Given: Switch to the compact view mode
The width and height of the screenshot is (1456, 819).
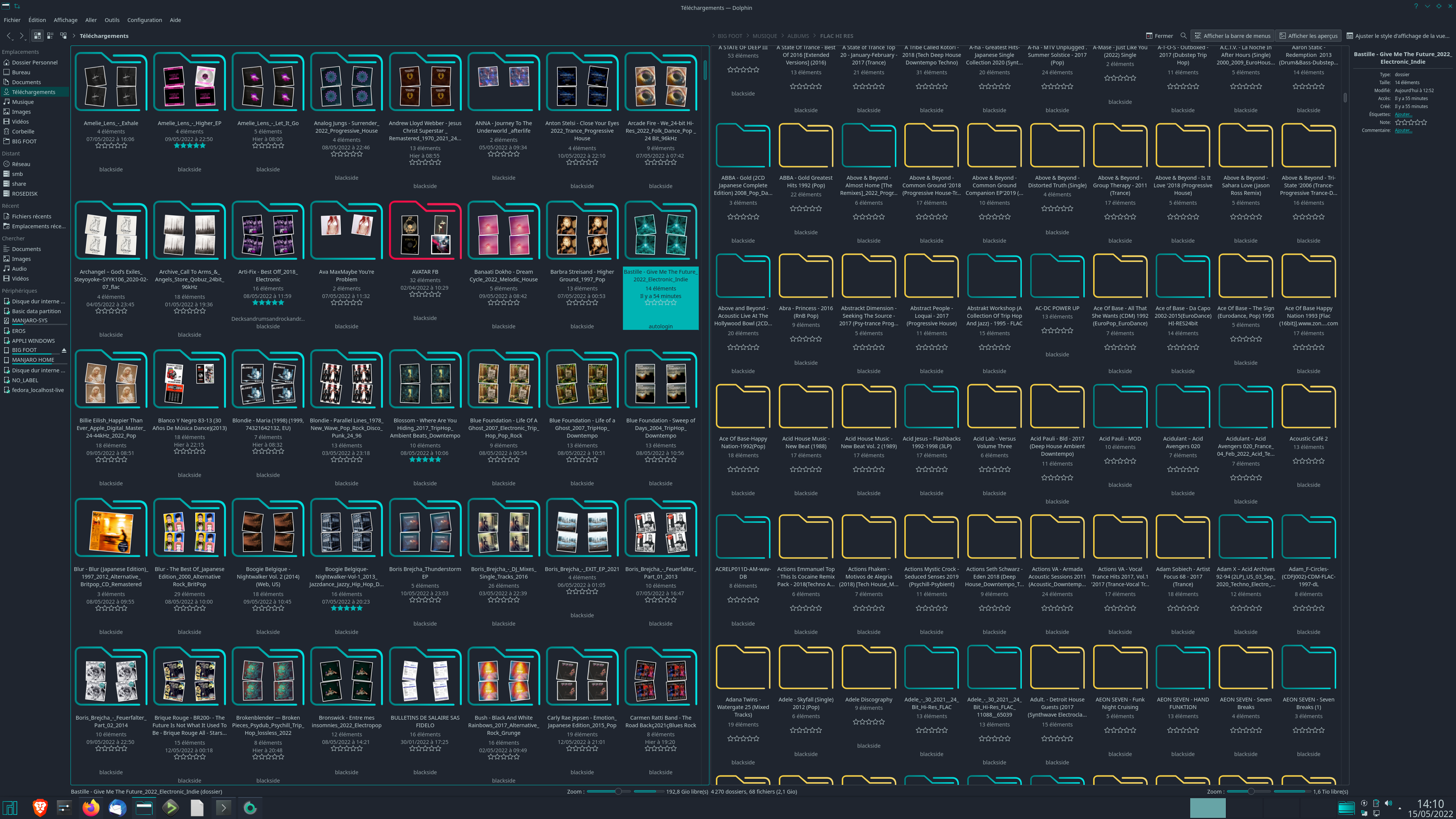Looking at the screenshot, I should tap(50, 36).
